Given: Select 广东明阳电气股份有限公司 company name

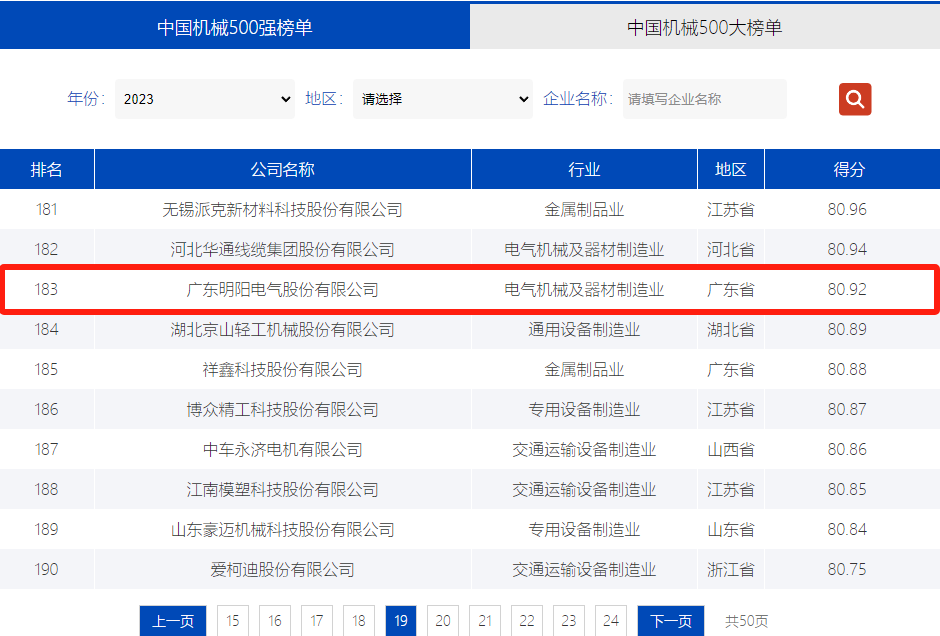Looking at the screenshot, I should coord(282,290).
